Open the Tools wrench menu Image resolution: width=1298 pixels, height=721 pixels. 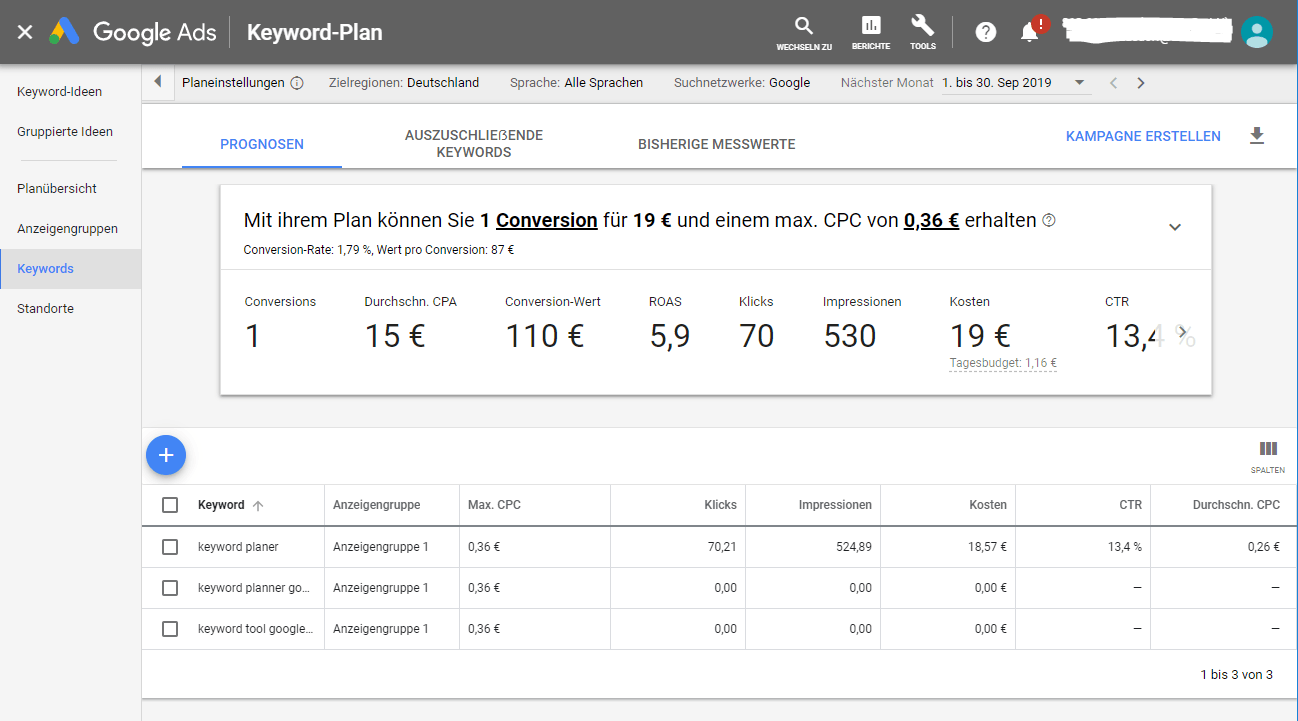click(x=923, y=26)
